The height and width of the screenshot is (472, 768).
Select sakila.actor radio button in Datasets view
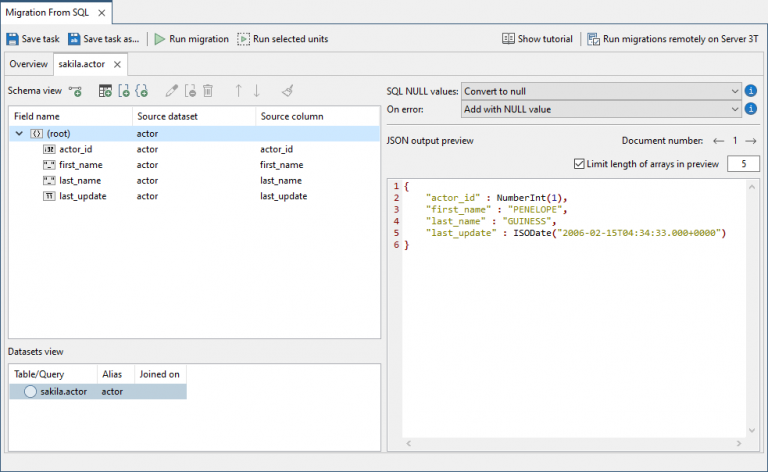click(x=30, y=392)
